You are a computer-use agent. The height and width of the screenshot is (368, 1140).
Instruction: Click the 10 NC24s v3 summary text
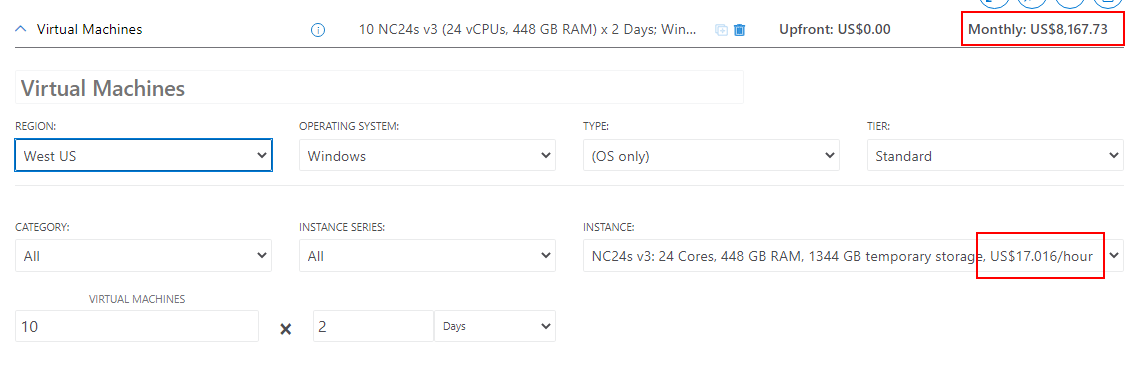point(528,30)
